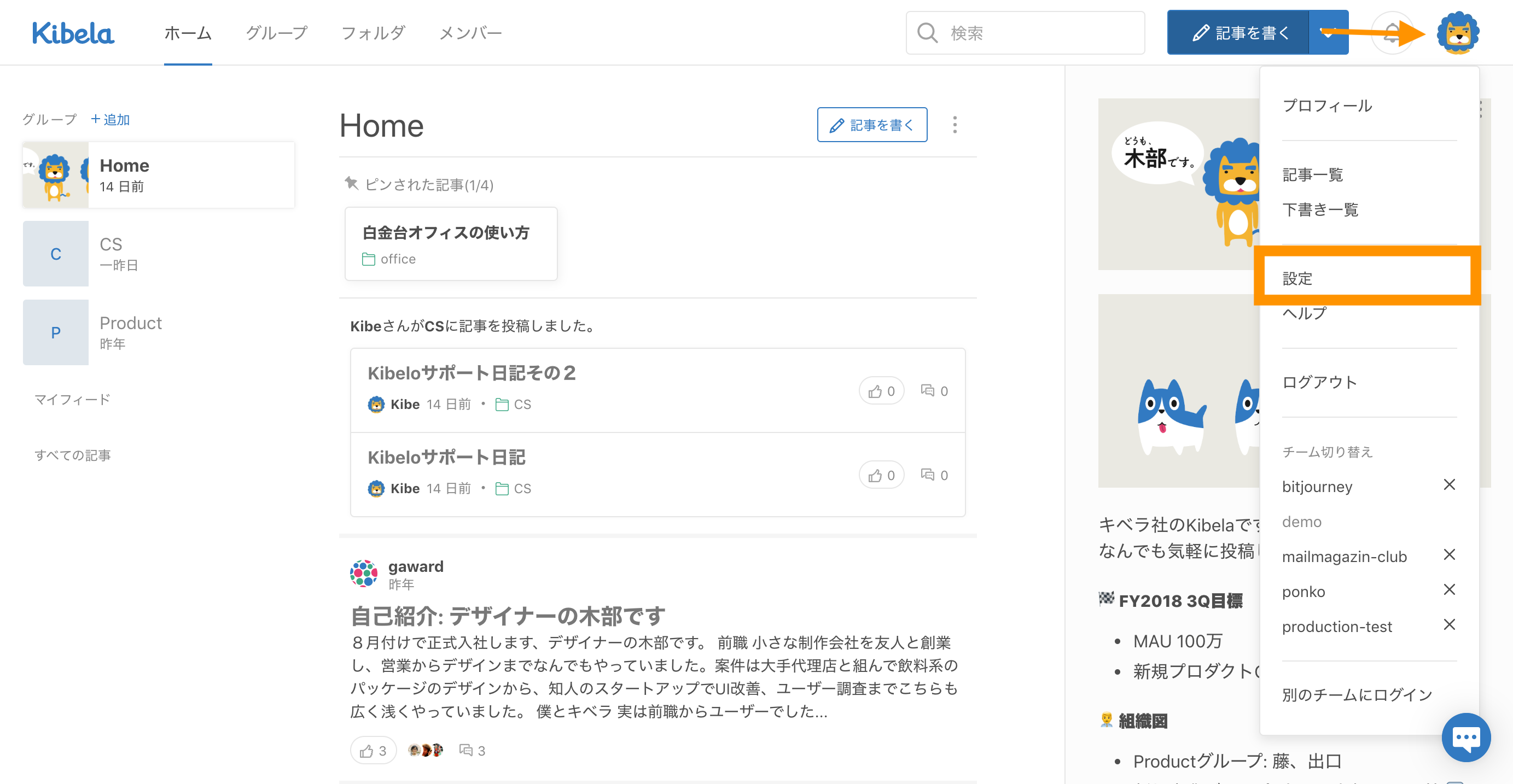The image size is (1513, 784).
Task: Select 設定 in the user menu
Action: pyautogui.click(x=1297, y=279)
